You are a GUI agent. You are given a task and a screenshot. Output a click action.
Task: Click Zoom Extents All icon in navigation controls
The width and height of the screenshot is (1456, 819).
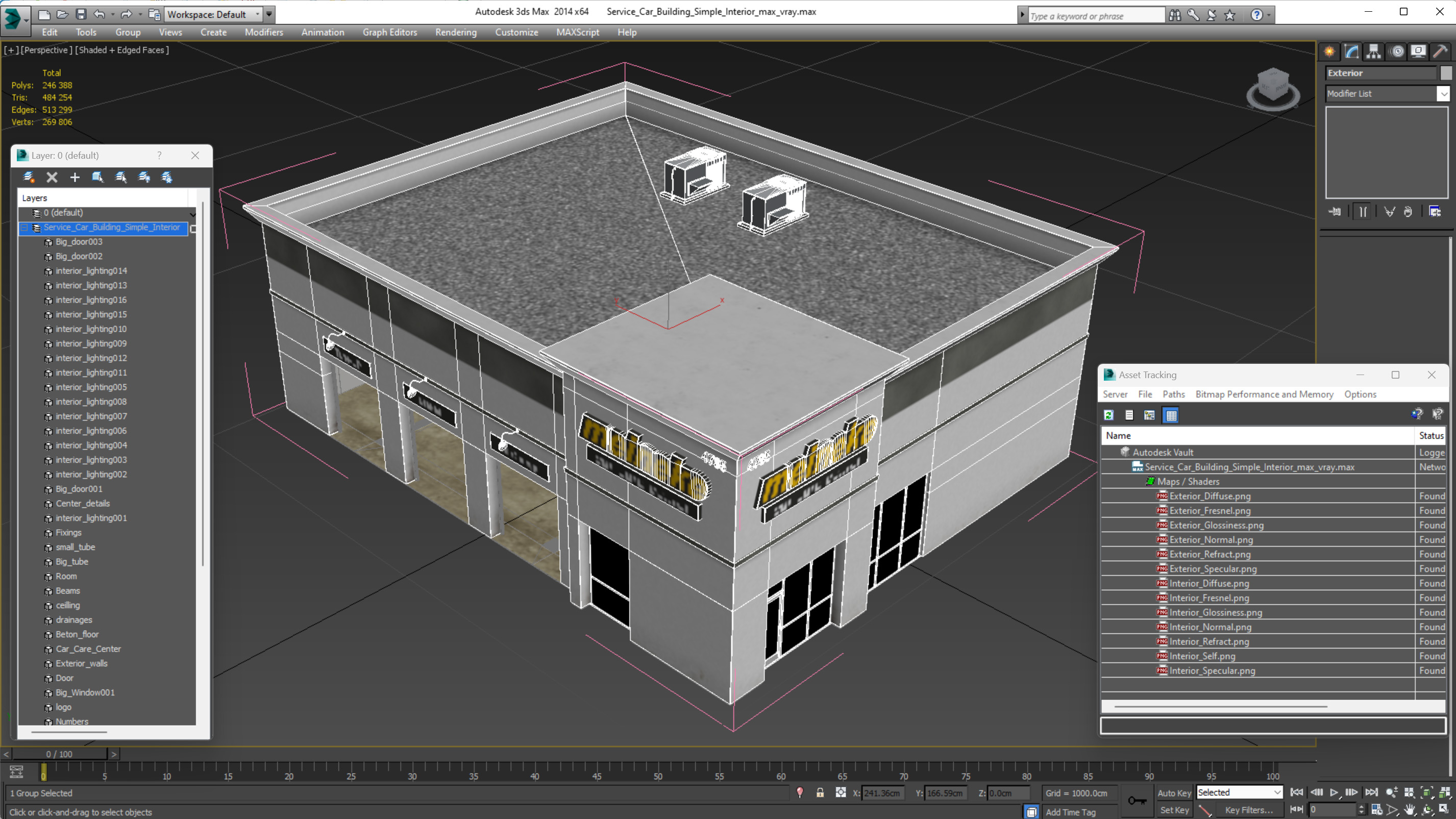tap(1445, 792)
